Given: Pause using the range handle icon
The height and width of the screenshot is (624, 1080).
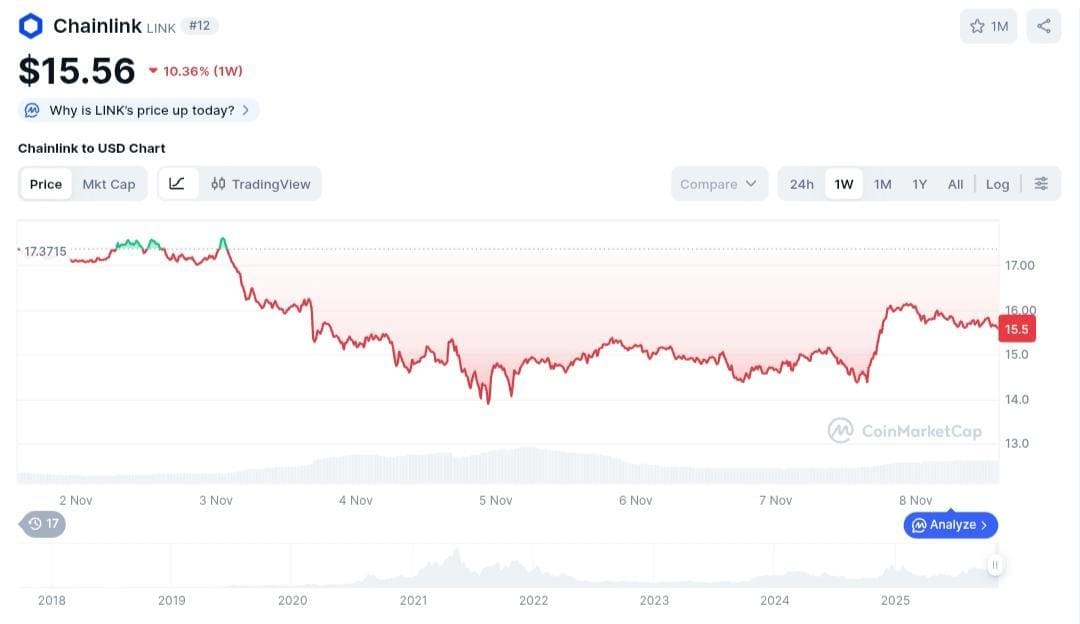Looking at the screenshot, I should pyautogui.click(x=995, y=565).
